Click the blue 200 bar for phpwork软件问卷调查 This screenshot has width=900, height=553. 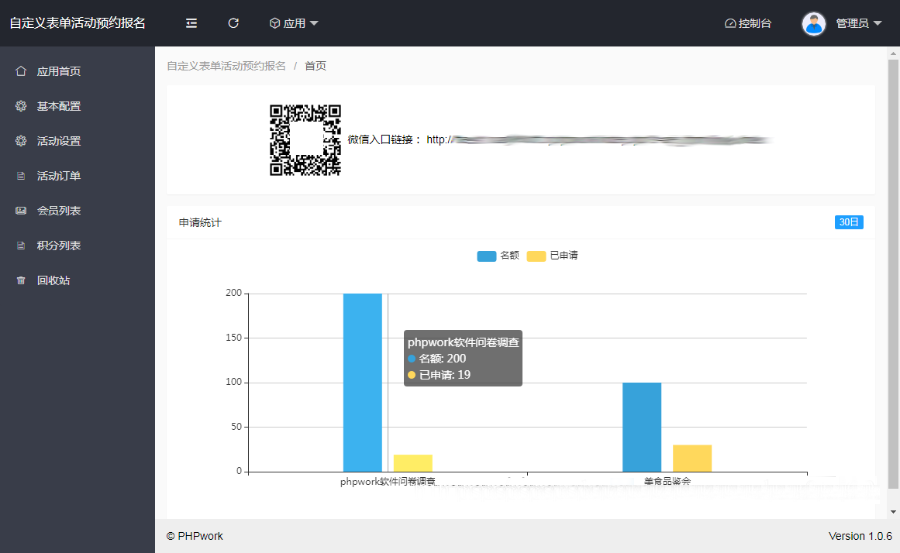click(362, 382)
